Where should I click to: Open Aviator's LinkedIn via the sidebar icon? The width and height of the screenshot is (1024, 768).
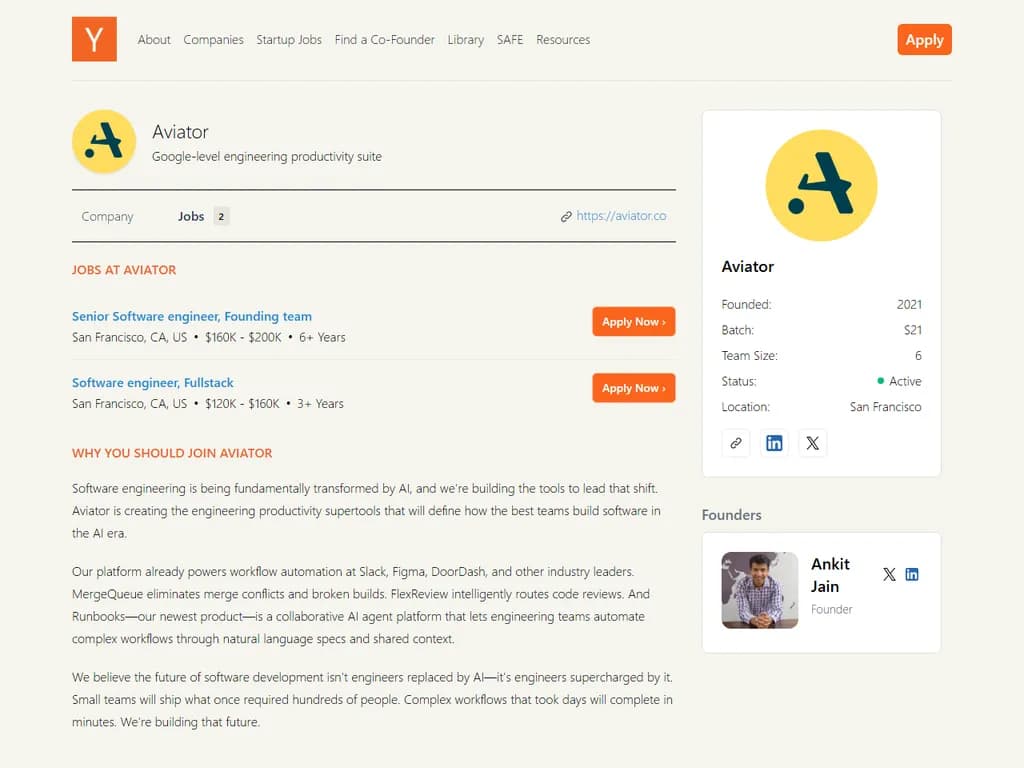click(774, 443)
